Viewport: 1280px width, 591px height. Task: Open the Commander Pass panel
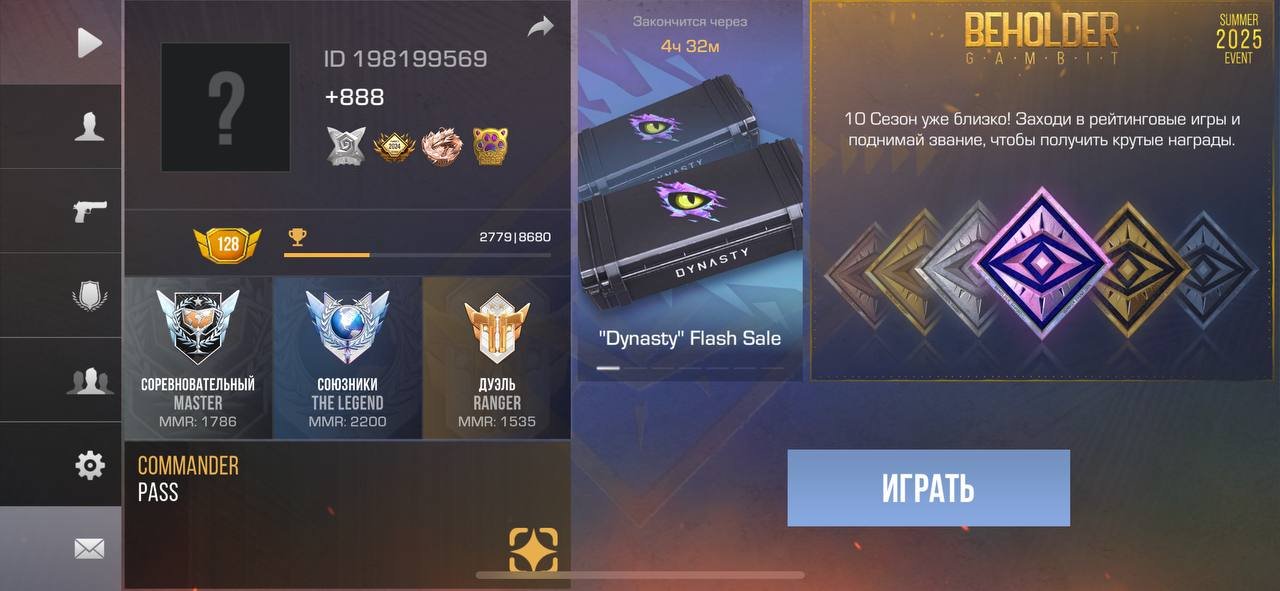click(347, 515)
